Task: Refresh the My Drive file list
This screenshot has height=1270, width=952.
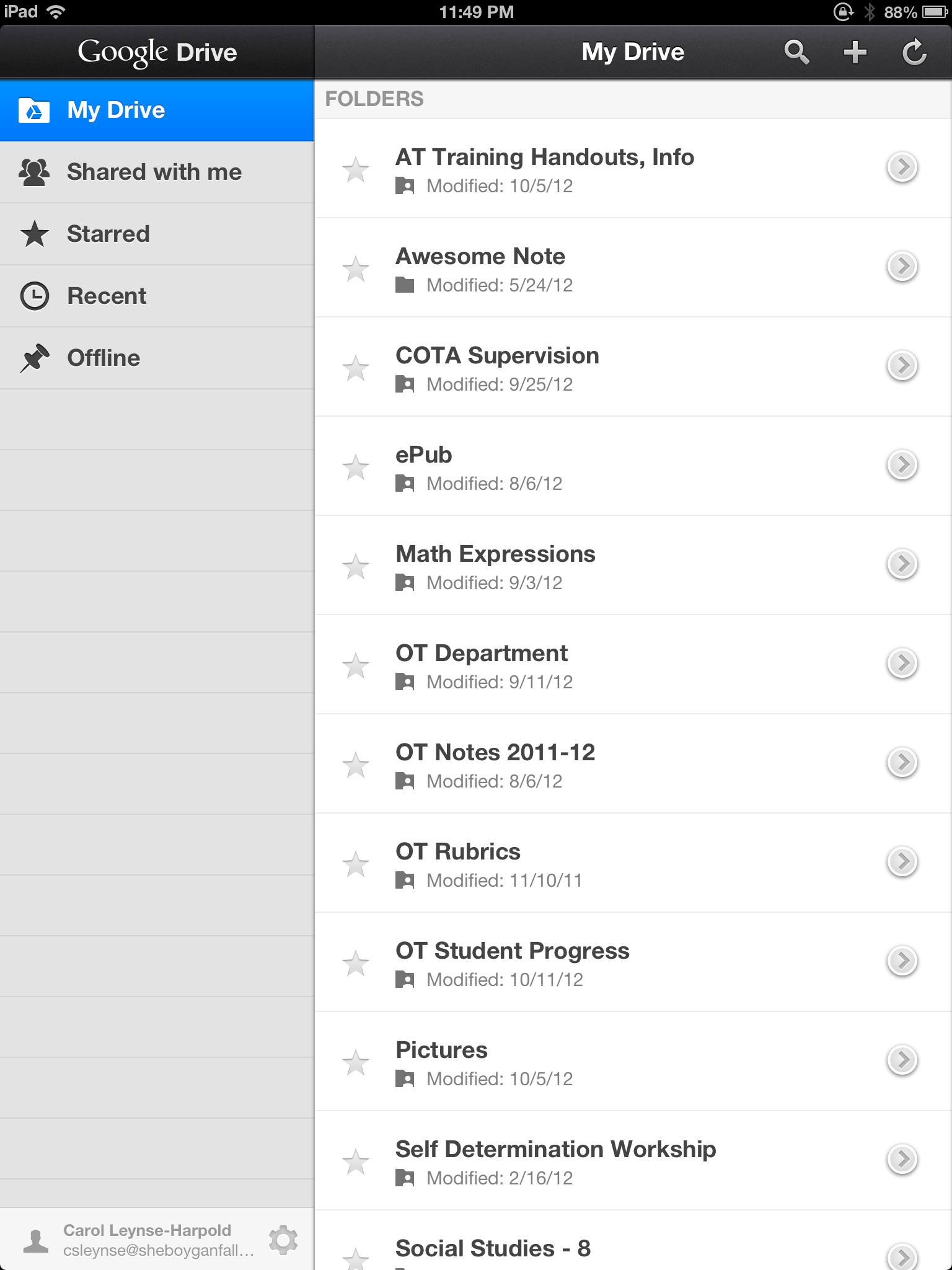Action: pos(914,52)
